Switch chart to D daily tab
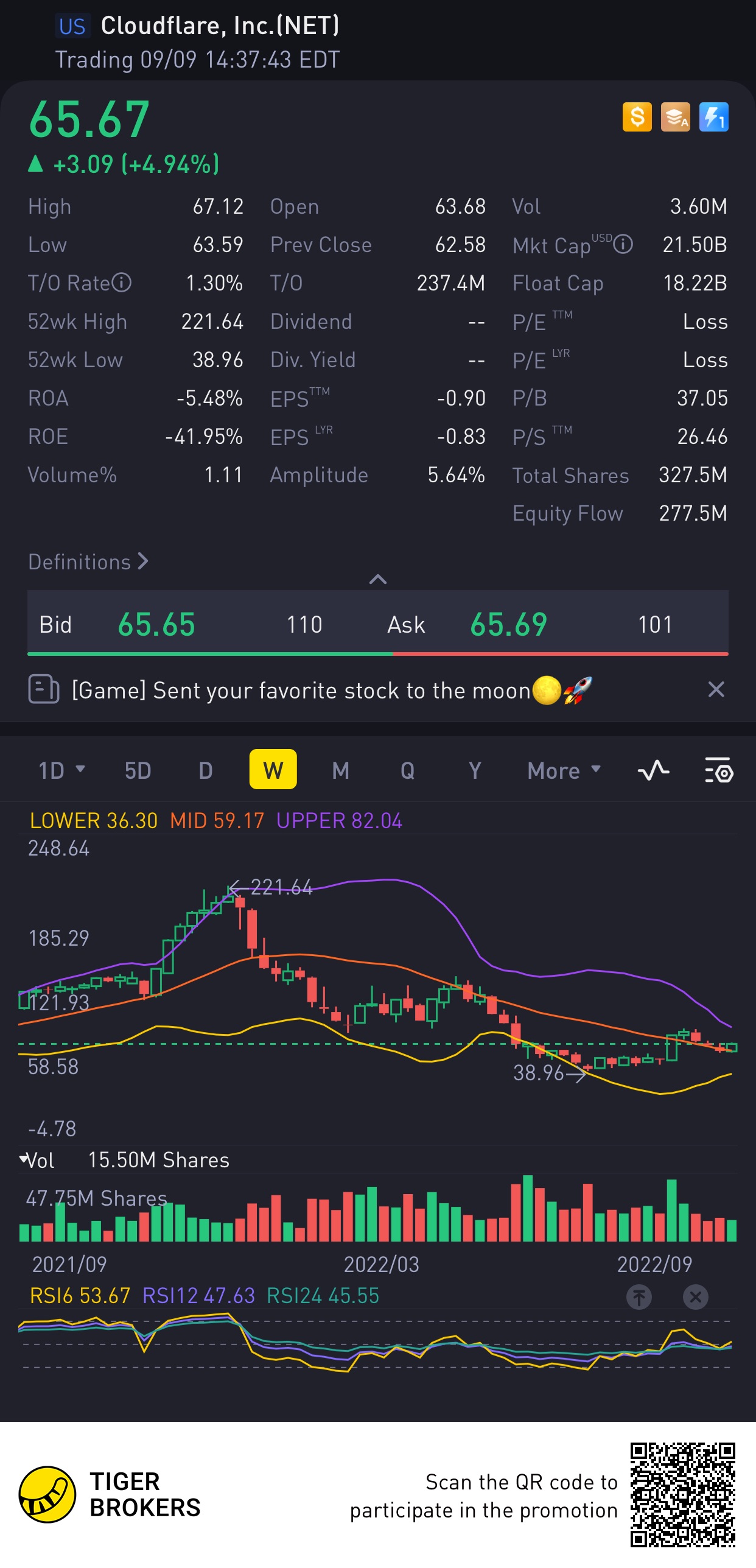Viewport: 756px width, 1568px height. [x=206, y=770]
